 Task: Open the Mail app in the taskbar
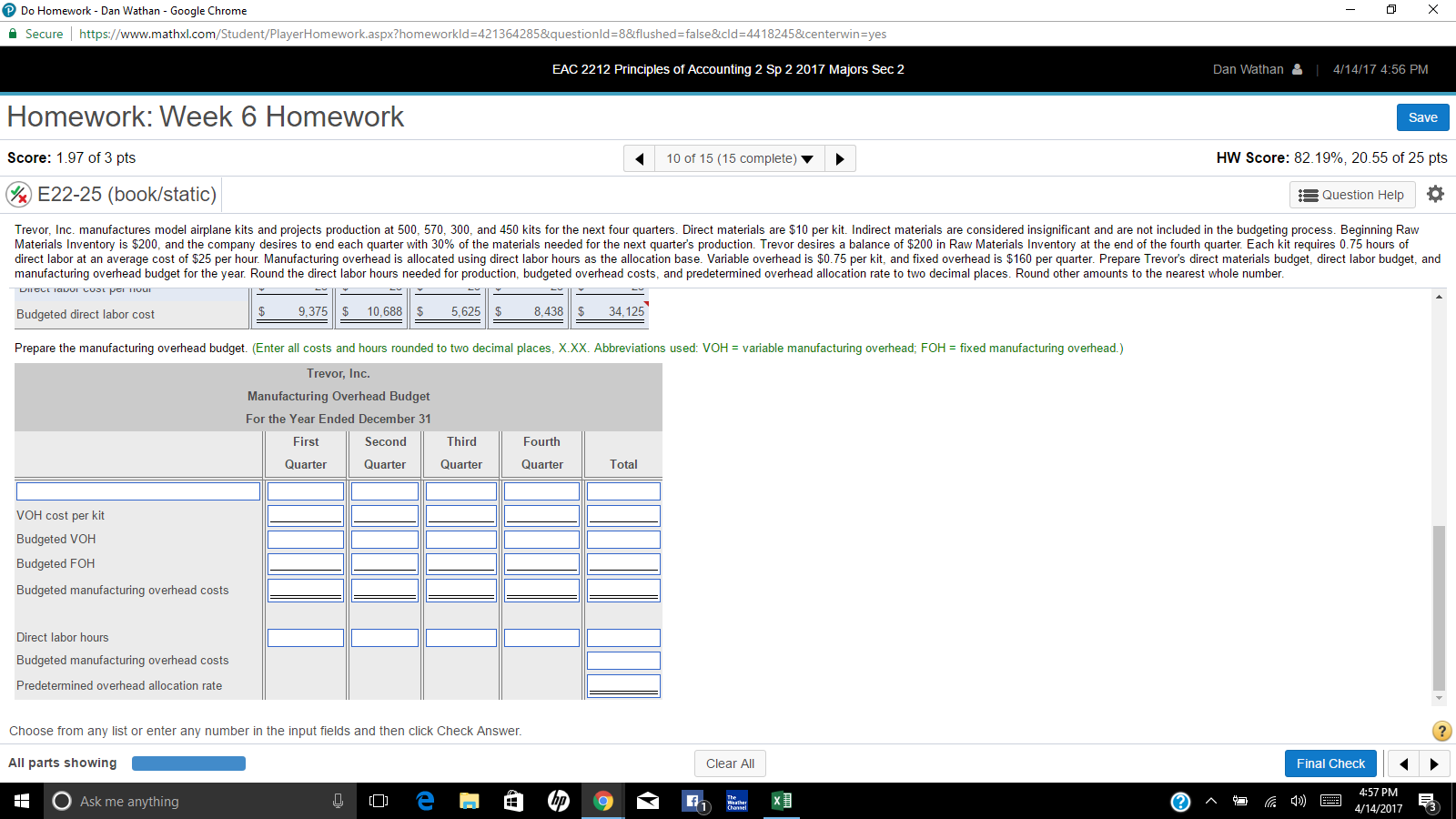647,801
